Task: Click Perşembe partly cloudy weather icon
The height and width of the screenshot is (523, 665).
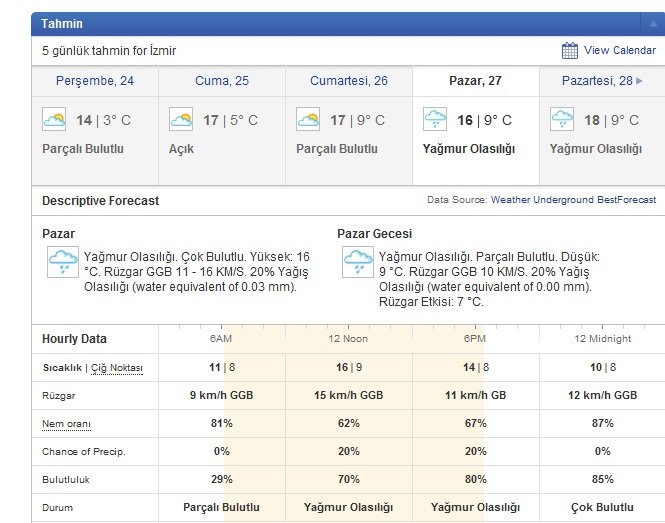Action: [x=54, y=121]
